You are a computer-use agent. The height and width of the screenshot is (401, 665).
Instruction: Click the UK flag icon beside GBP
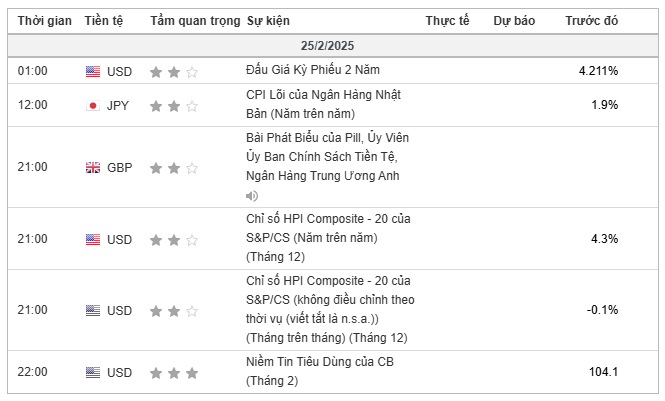click(x=93, y=167)
